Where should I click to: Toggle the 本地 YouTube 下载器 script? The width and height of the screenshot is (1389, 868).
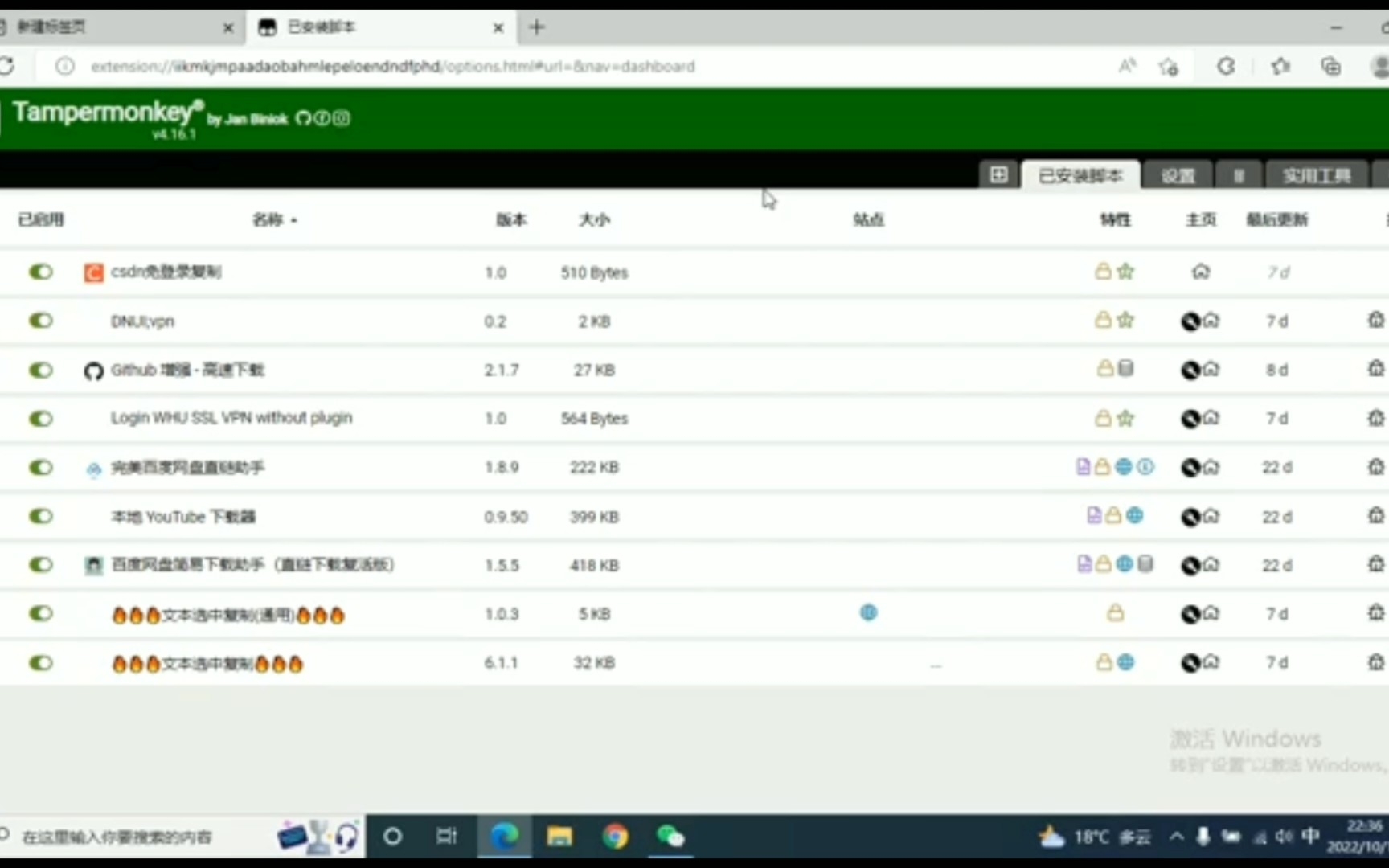click(40, 516)
